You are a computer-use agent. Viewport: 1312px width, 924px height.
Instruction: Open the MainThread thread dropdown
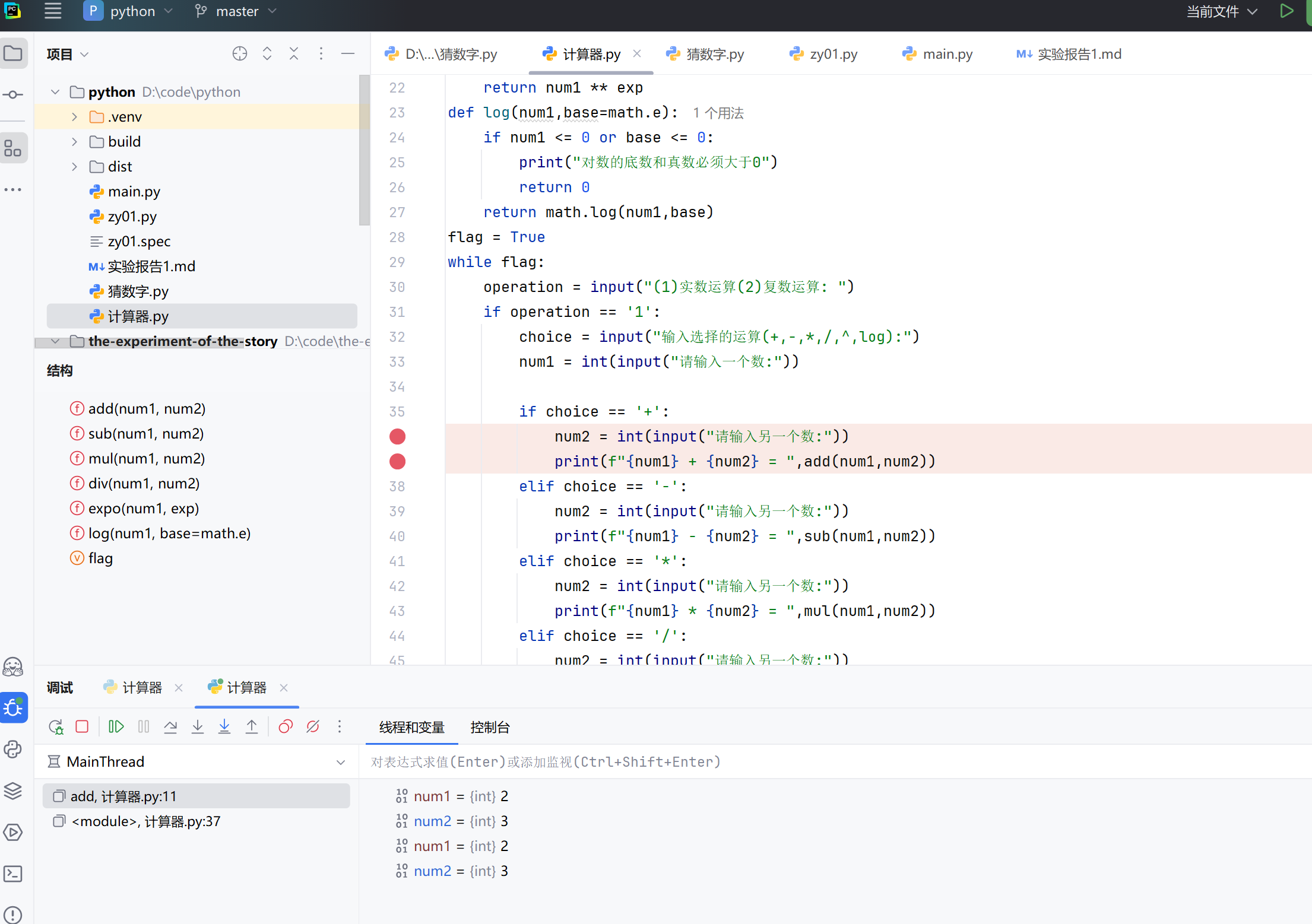341,762
